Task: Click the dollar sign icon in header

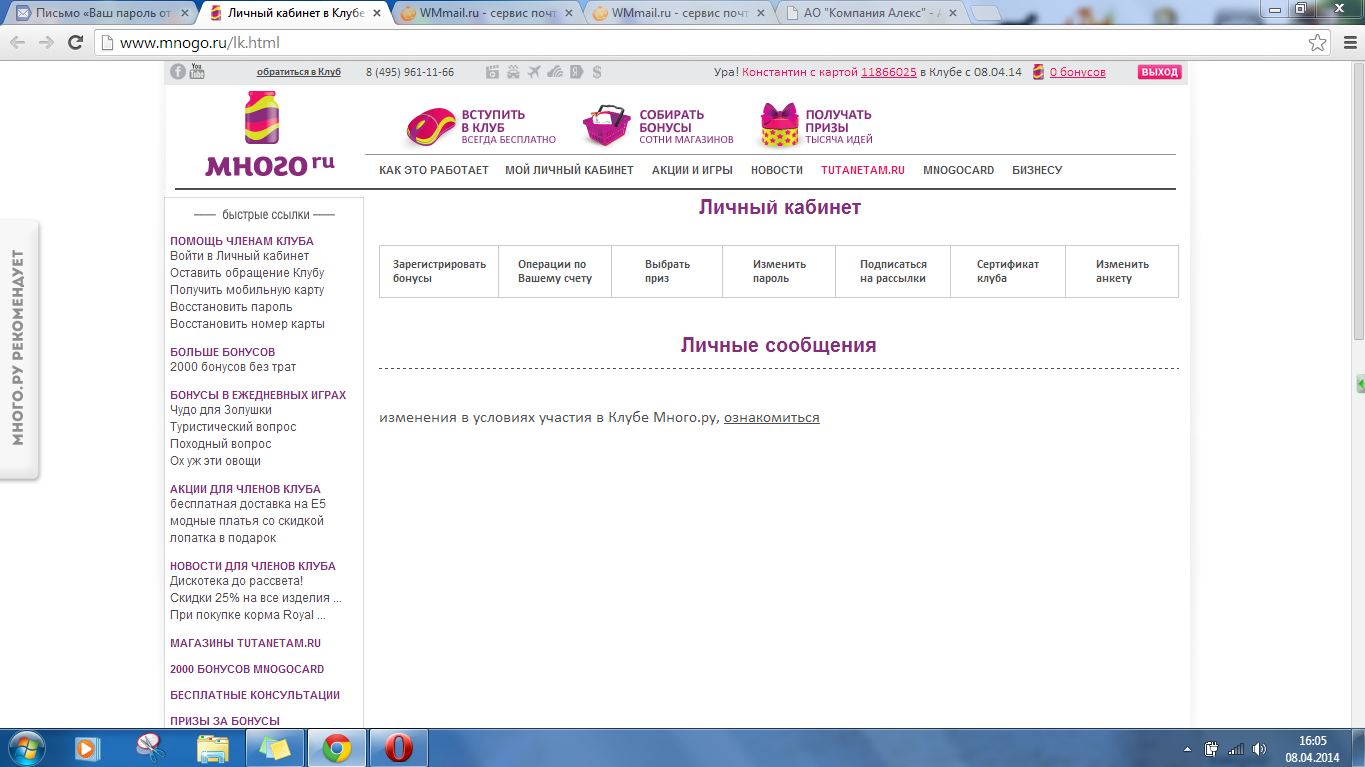Action: pos(597,72)
